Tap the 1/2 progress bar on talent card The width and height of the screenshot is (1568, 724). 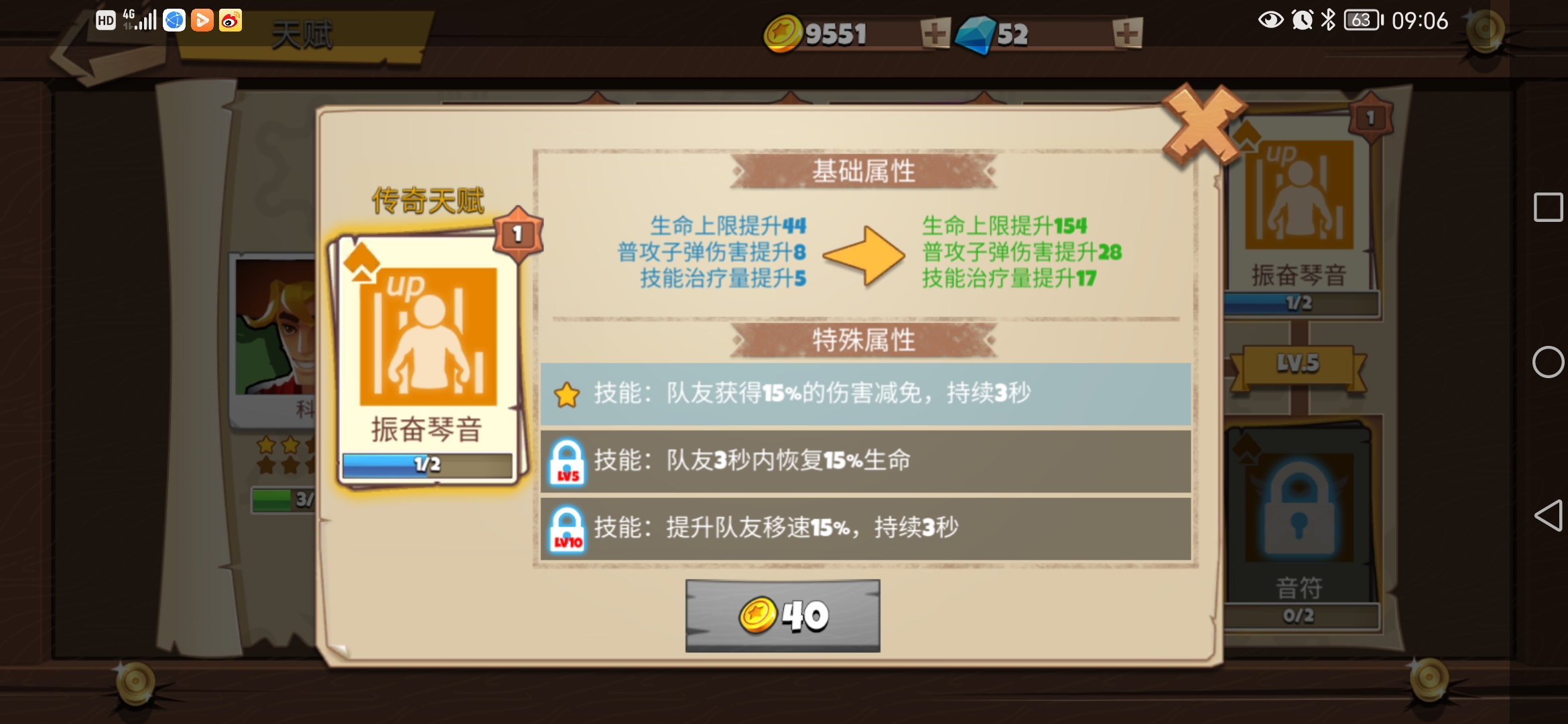tap(427, 465)
